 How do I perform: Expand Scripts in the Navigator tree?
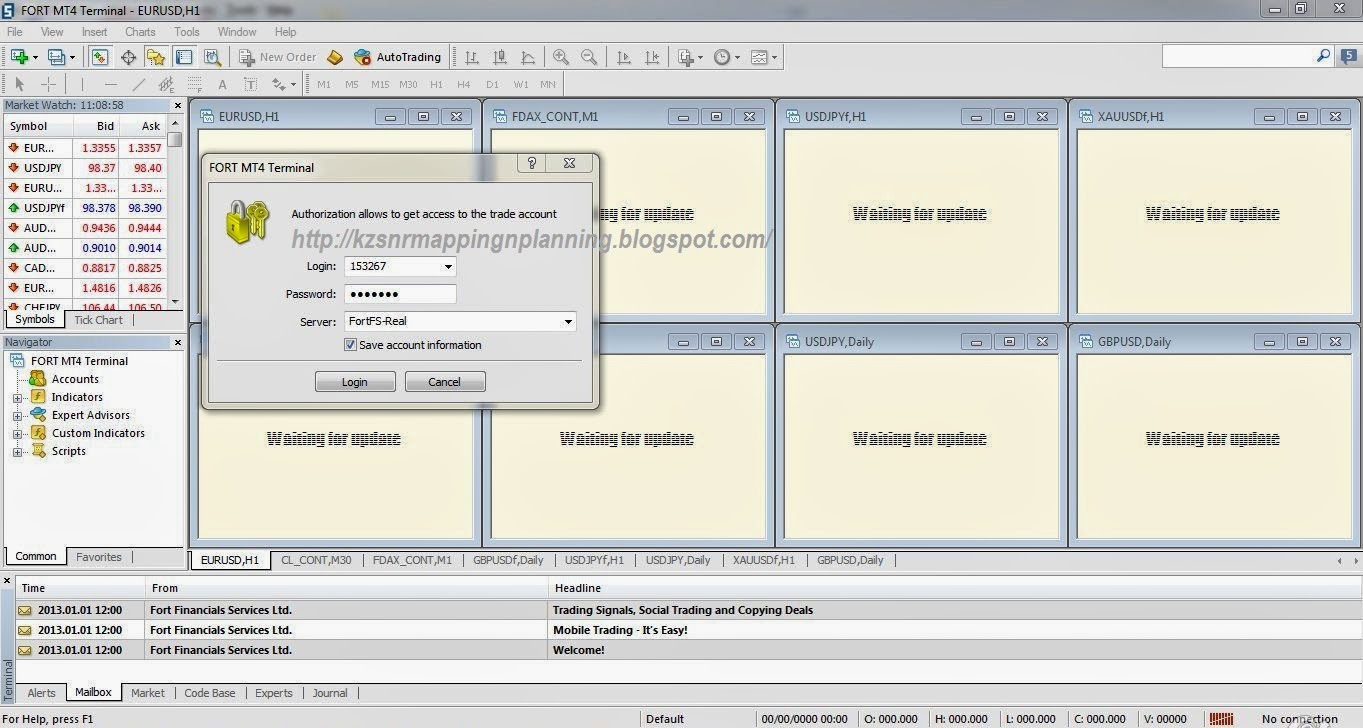(x=17, y=452)
